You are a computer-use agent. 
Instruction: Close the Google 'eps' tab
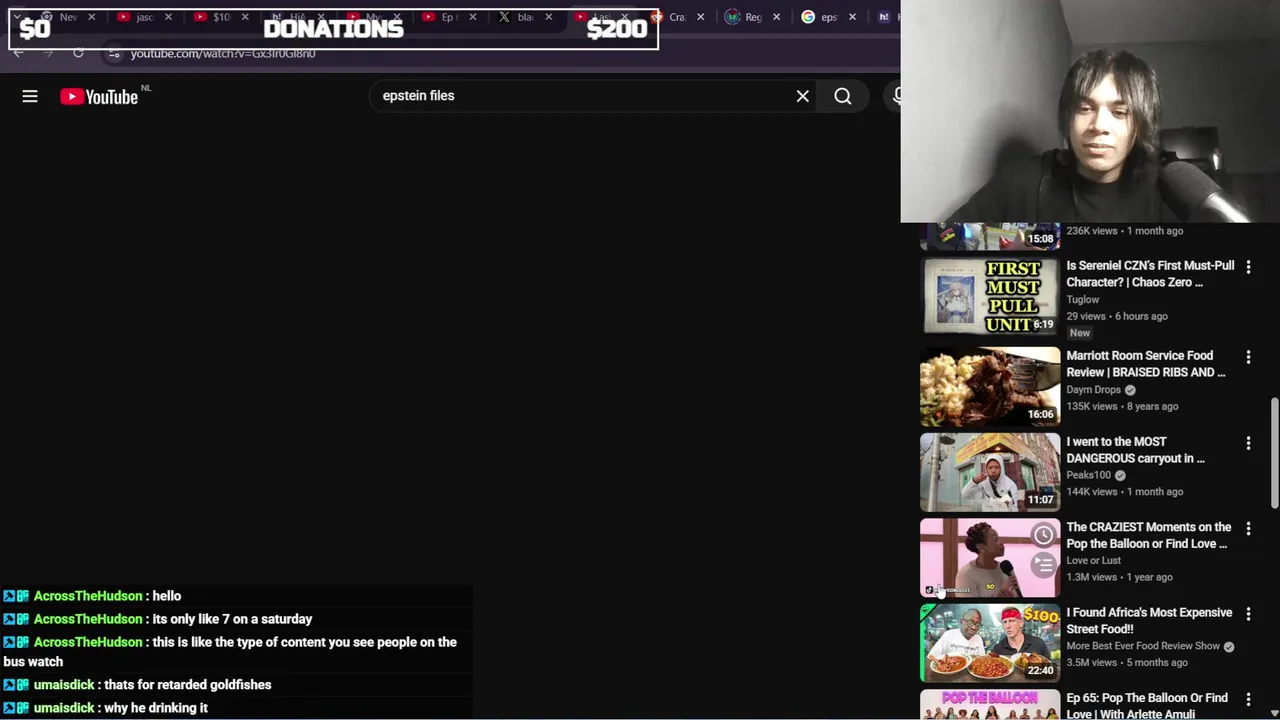[852, 17]
